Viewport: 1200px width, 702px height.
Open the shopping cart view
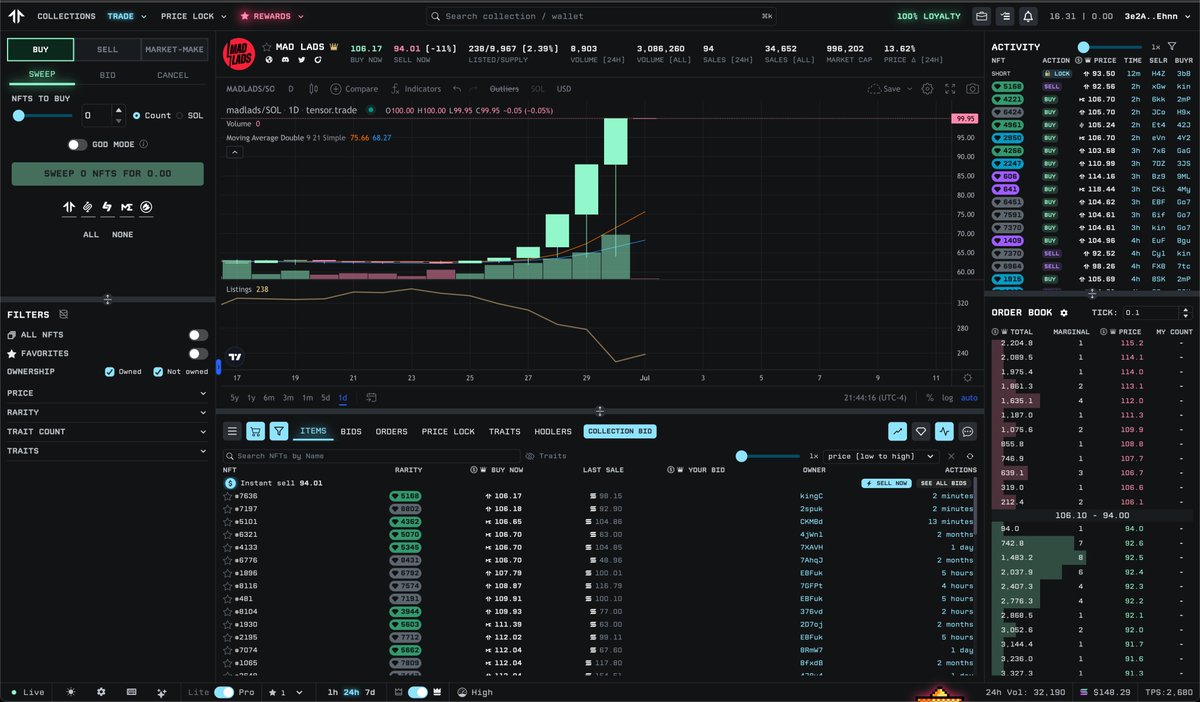pyautogui.click(x=255, y=431)
